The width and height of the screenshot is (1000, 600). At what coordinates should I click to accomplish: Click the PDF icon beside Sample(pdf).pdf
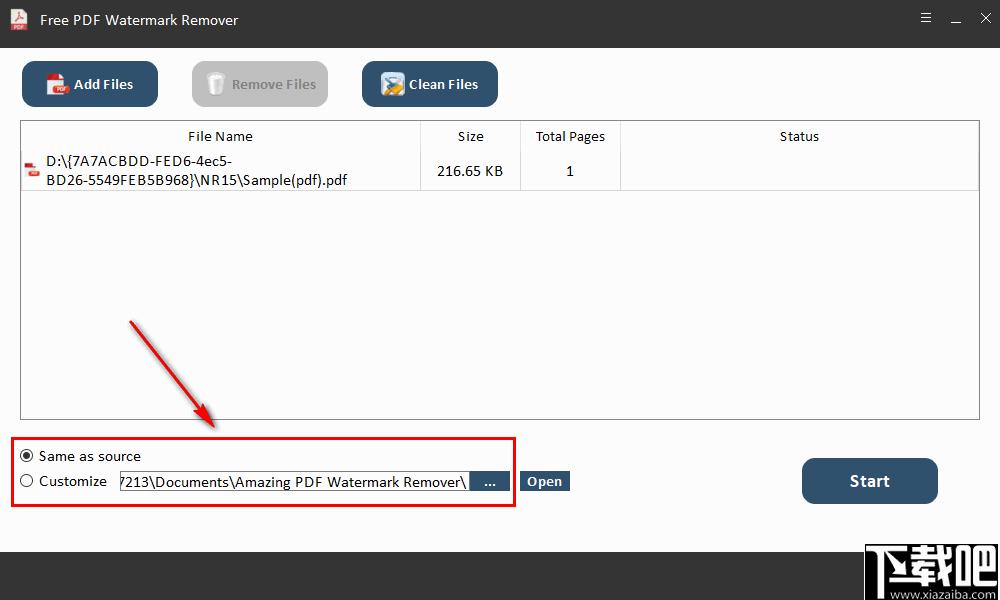(32, 171)
